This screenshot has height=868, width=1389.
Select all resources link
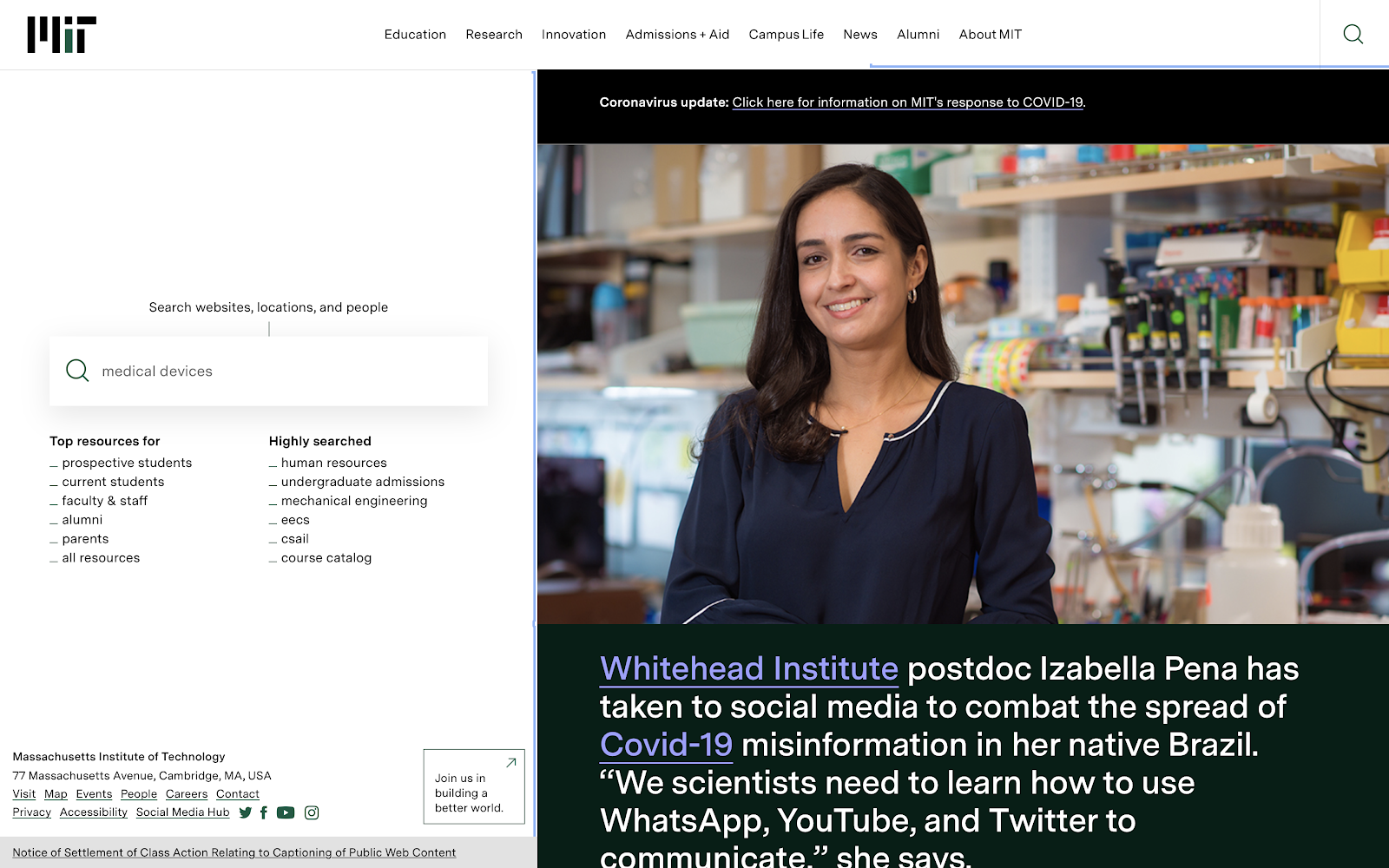click(x=101, y=558)
